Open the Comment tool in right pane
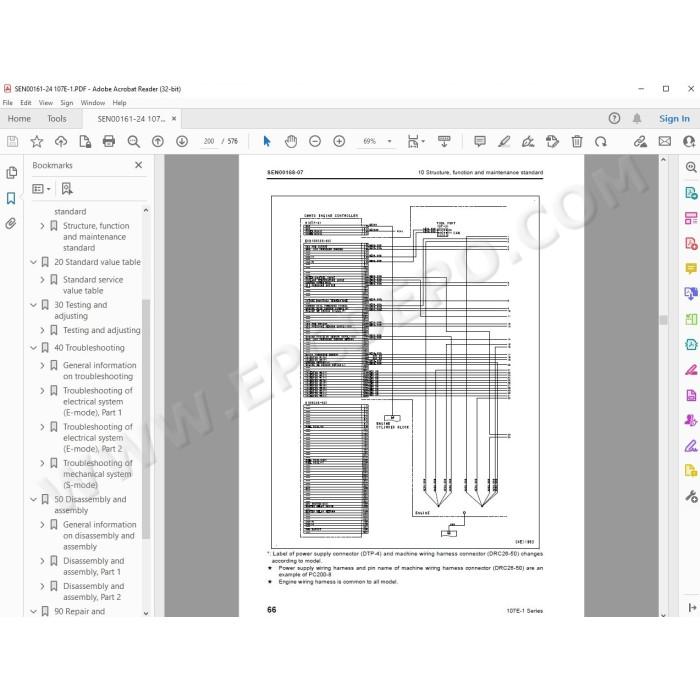 coord(691,268)
